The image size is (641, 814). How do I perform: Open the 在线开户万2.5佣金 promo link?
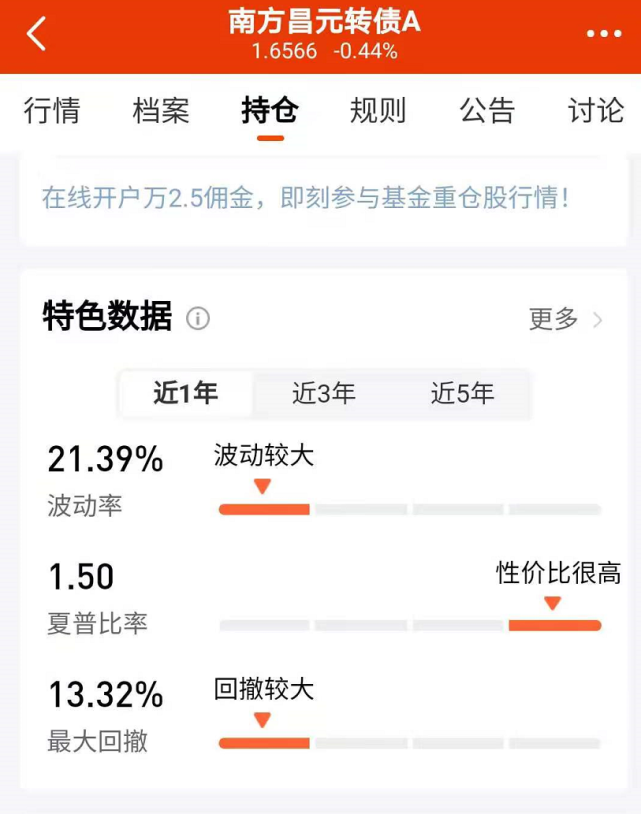point(305,197)
